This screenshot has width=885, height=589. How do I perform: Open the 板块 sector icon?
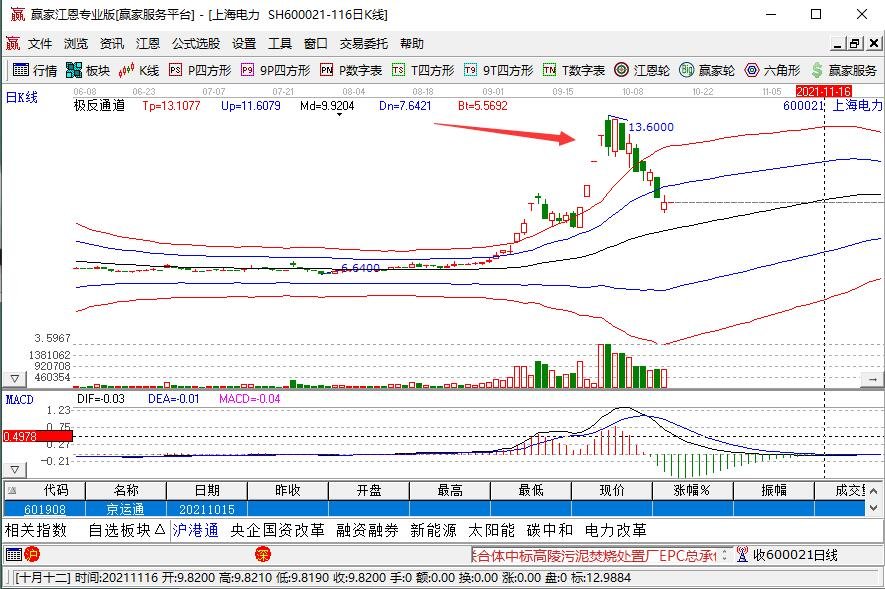88,70
